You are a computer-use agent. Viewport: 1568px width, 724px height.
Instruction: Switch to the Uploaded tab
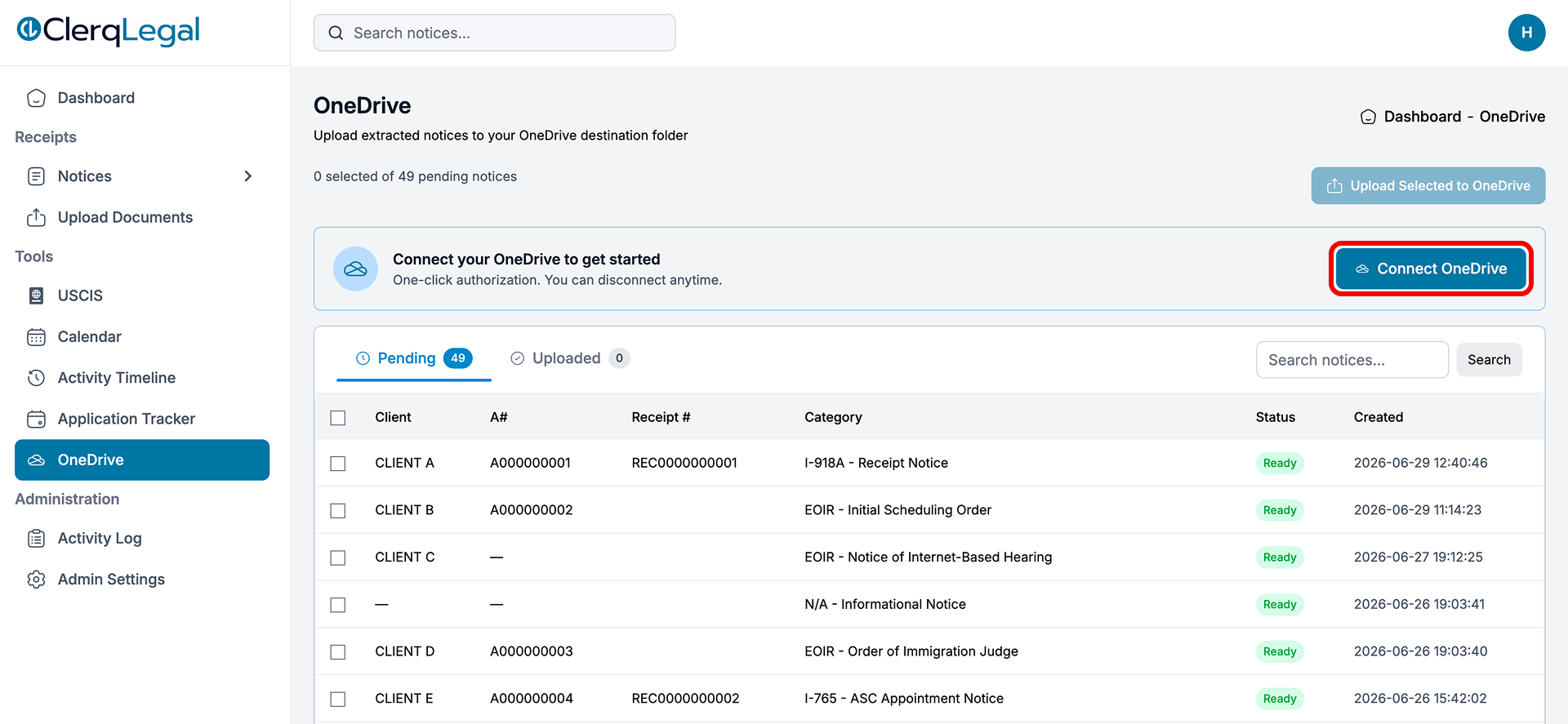click(569, 358)
